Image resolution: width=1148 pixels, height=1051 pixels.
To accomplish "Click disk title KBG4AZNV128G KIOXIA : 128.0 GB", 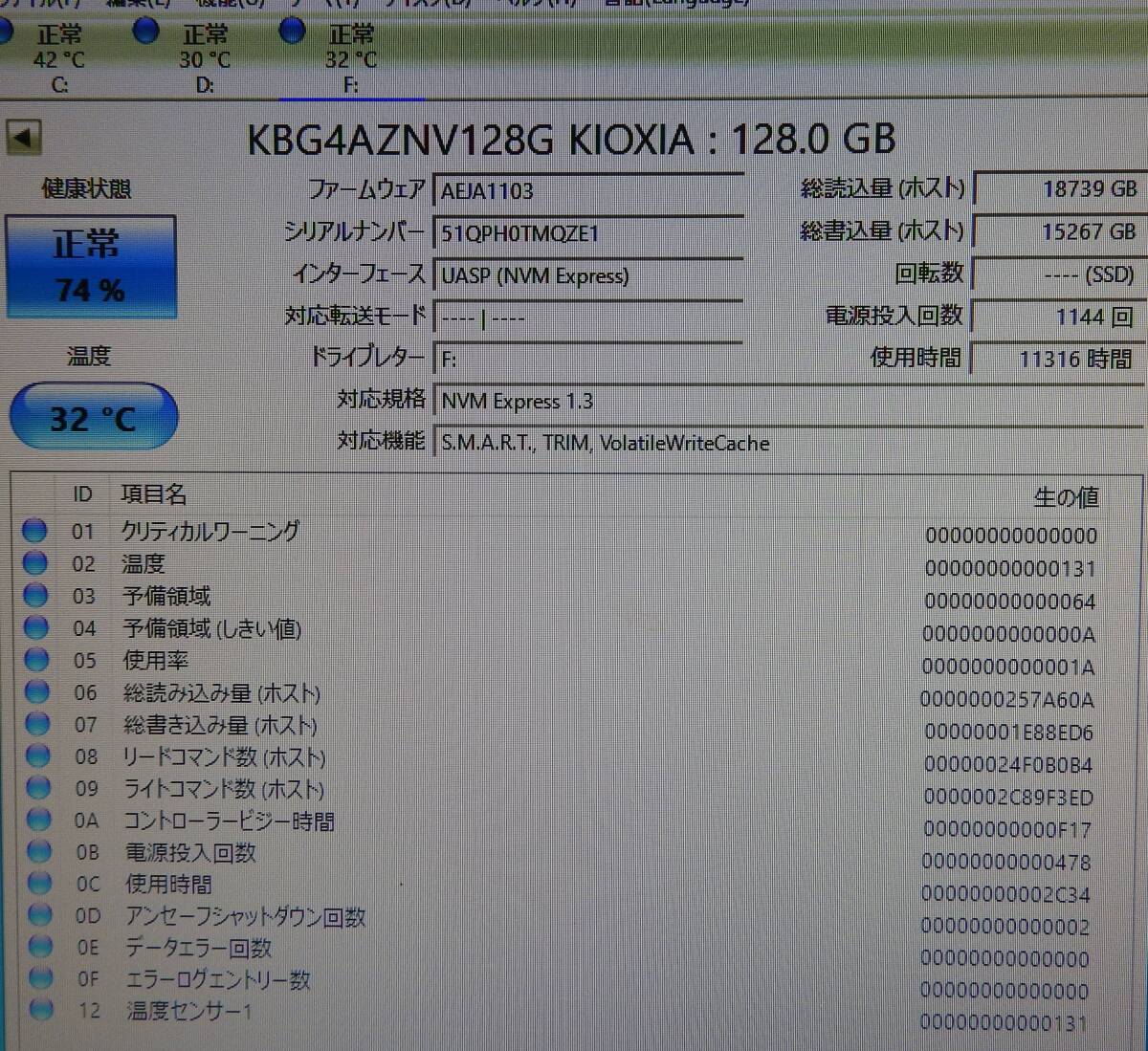I will tap(571, 140).
